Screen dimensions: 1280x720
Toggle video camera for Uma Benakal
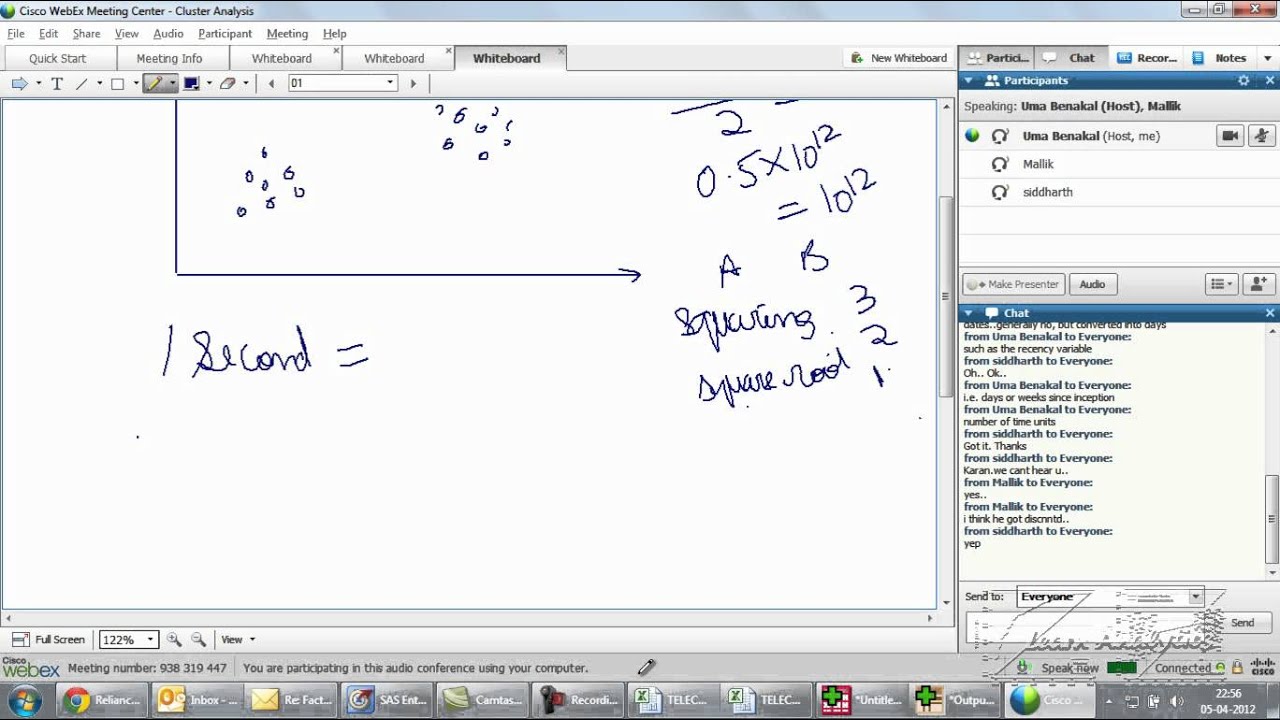pos(1230,136)
